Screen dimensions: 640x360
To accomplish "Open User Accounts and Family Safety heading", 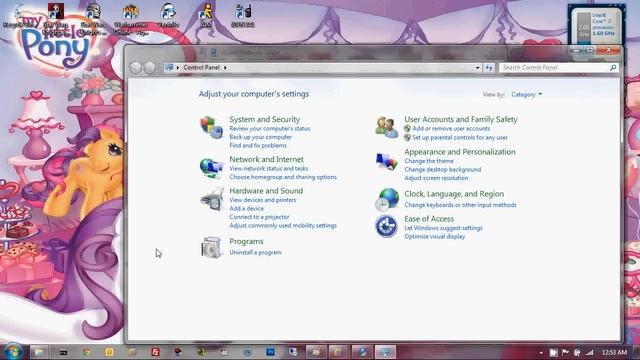I will pos(461,119).
